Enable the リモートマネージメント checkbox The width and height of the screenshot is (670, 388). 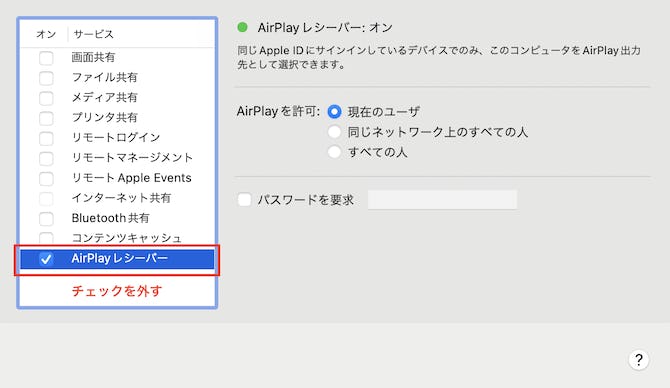(x=46, y=159)
